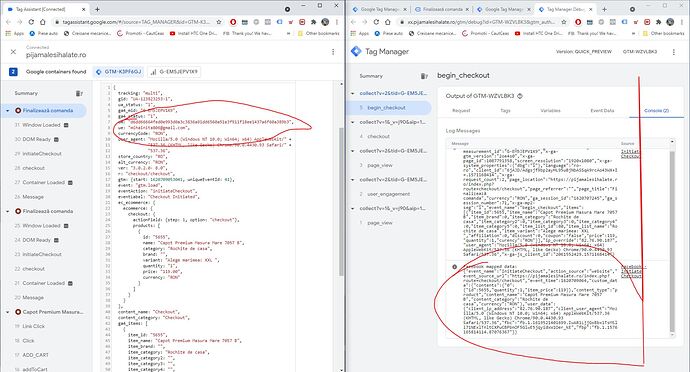
Task: Open profile avatar in right browser window
Action: 670,22
